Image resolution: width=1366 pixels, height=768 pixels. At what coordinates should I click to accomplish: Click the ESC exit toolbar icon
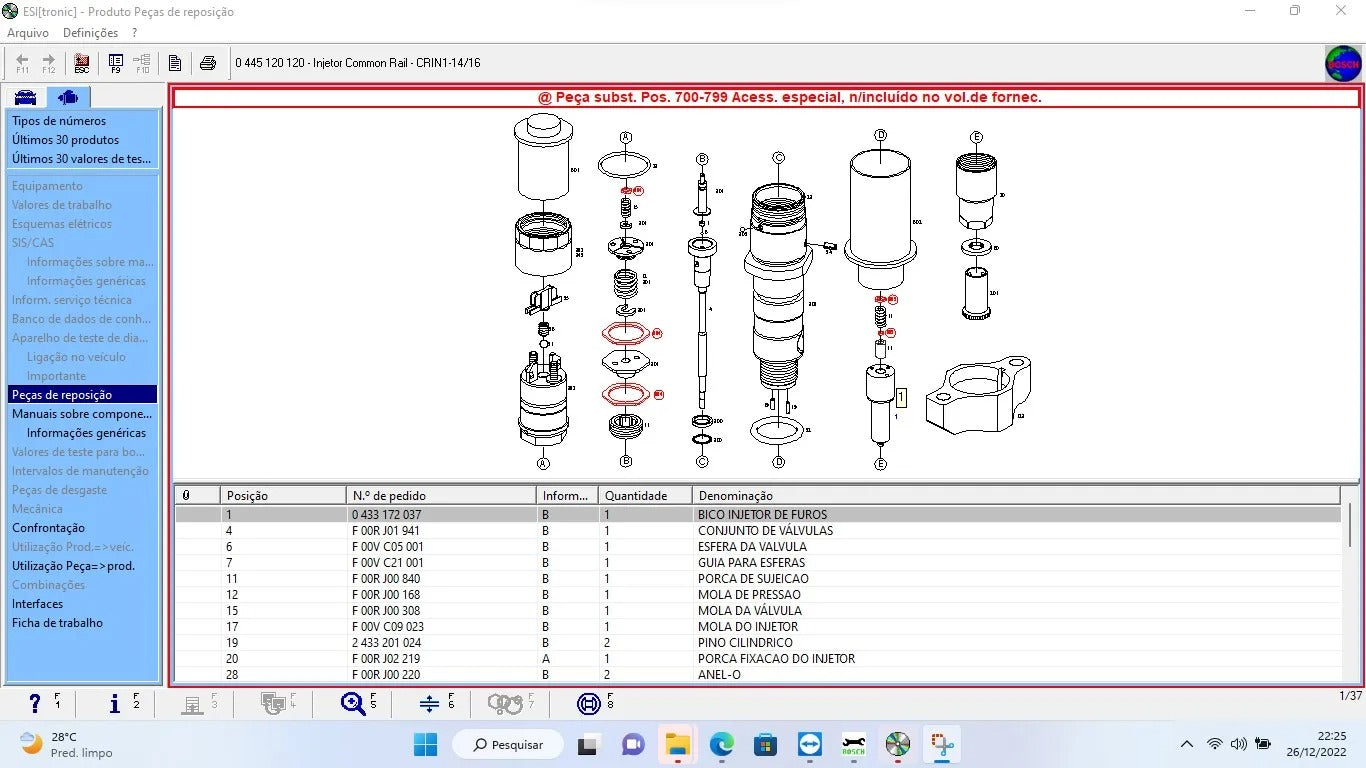point(82,63)
